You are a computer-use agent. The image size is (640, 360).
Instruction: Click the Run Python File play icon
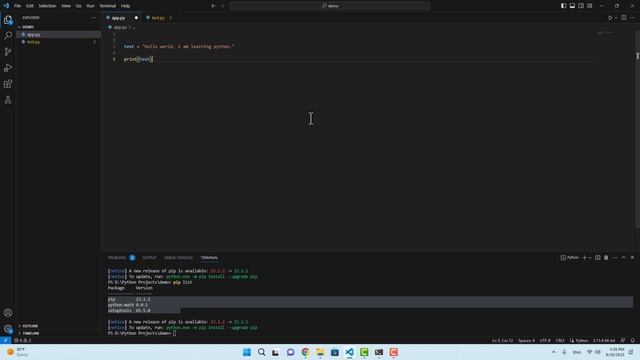coord(610,18)
